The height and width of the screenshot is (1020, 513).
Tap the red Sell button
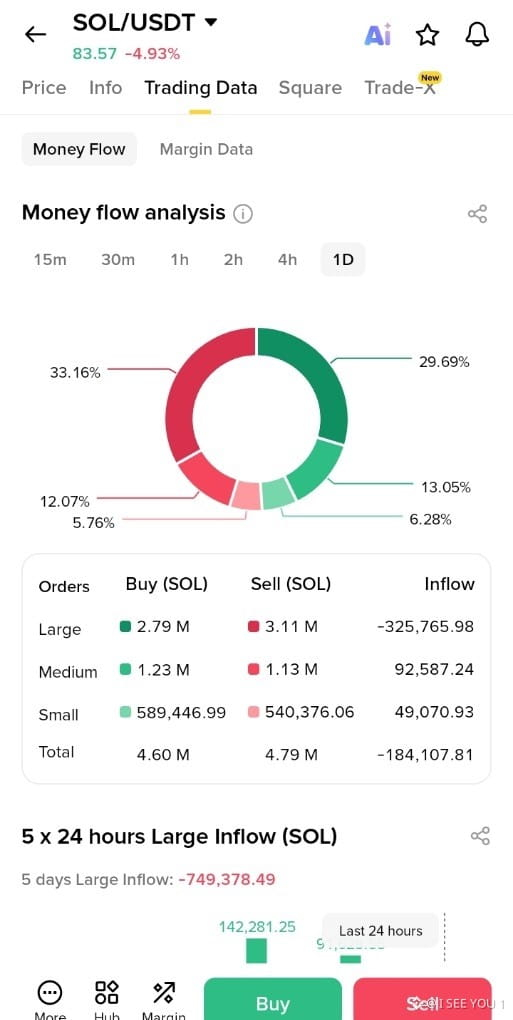pyautogui.click(x=422, y=999)
